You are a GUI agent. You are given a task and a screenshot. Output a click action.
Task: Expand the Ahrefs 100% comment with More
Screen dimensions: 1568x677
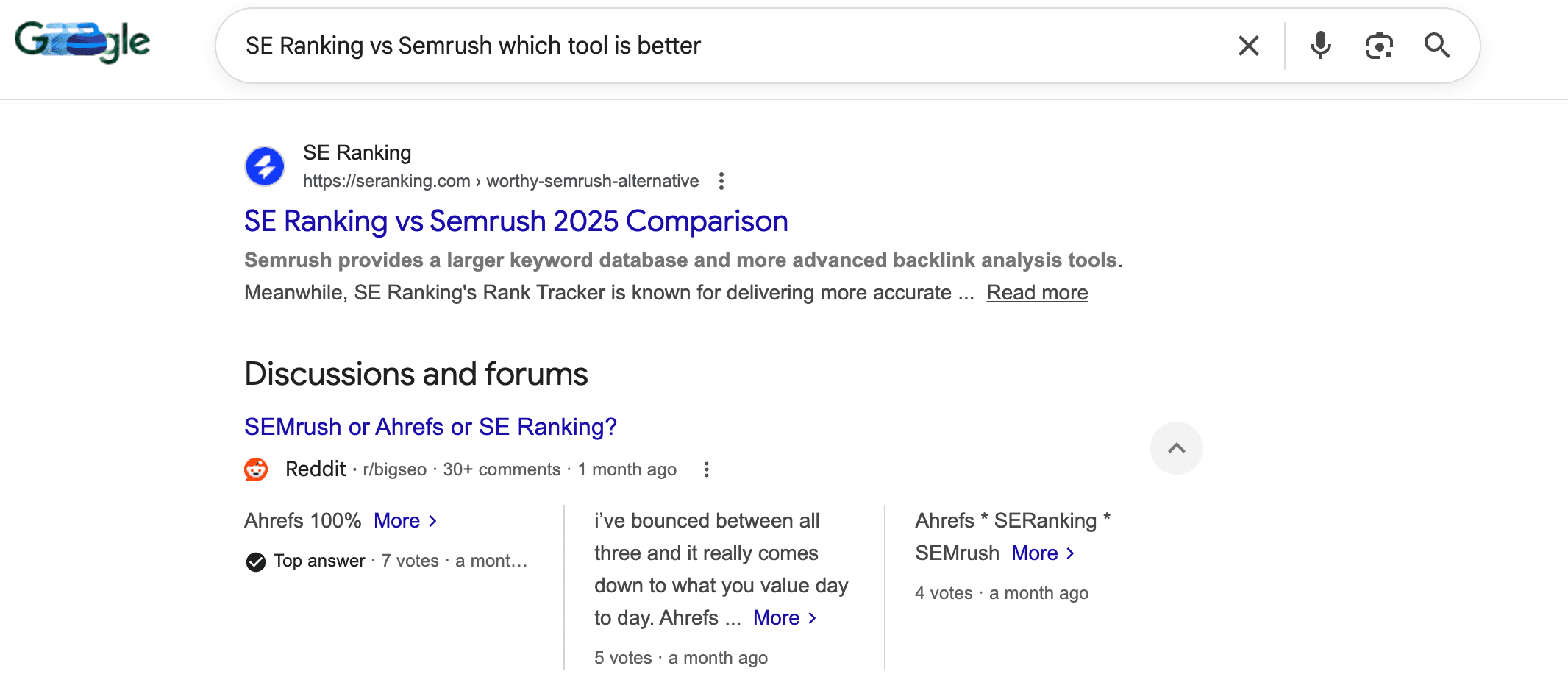(398, 520)
